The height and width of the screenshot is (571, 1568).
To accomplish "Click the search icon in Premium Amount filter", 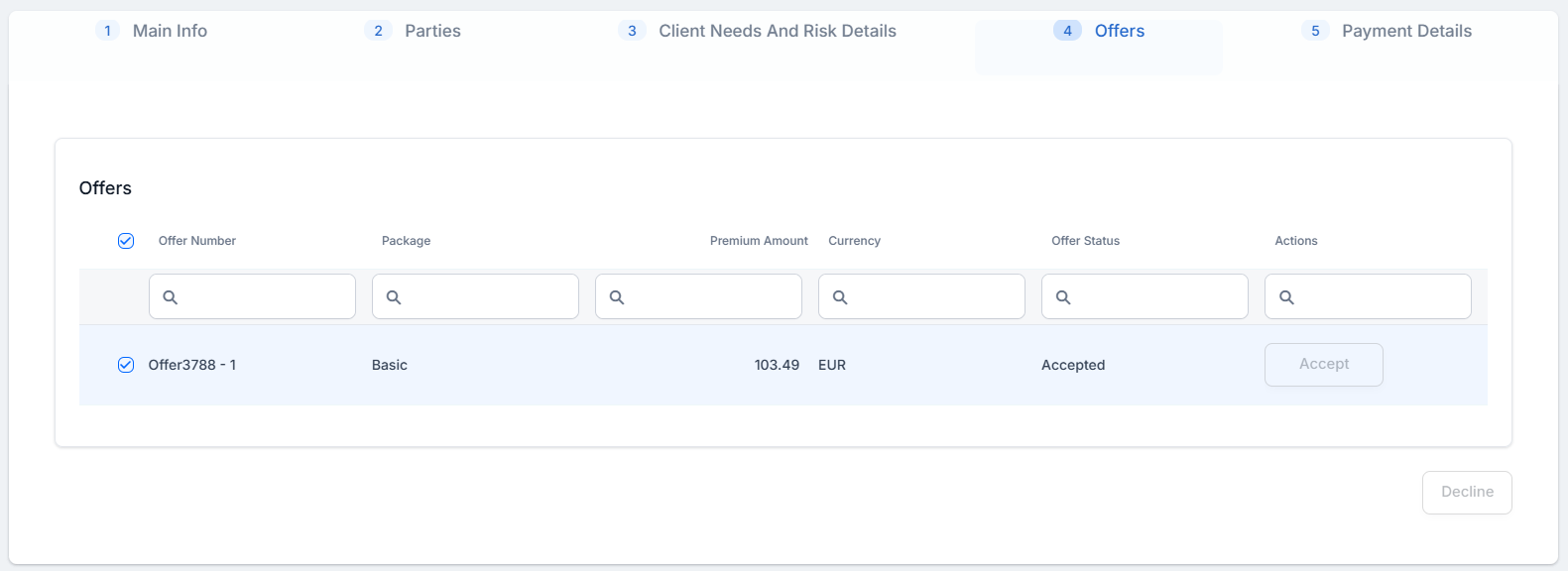I will click(x=617, y=297).
